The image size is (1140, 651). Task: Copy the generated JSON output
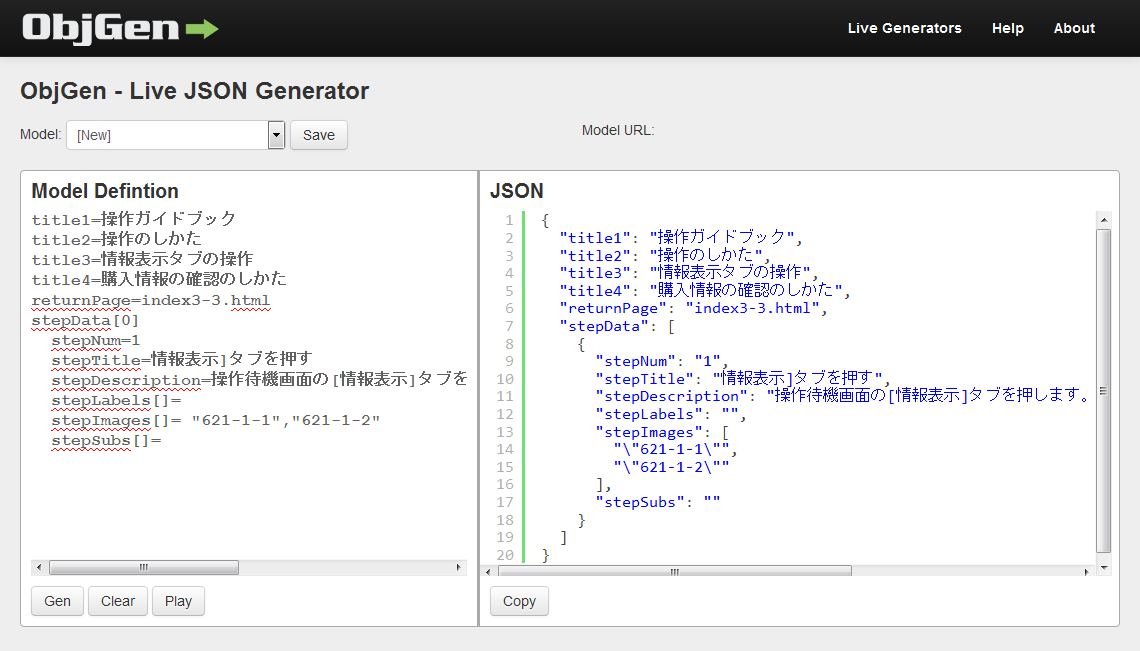pos(518,601)
